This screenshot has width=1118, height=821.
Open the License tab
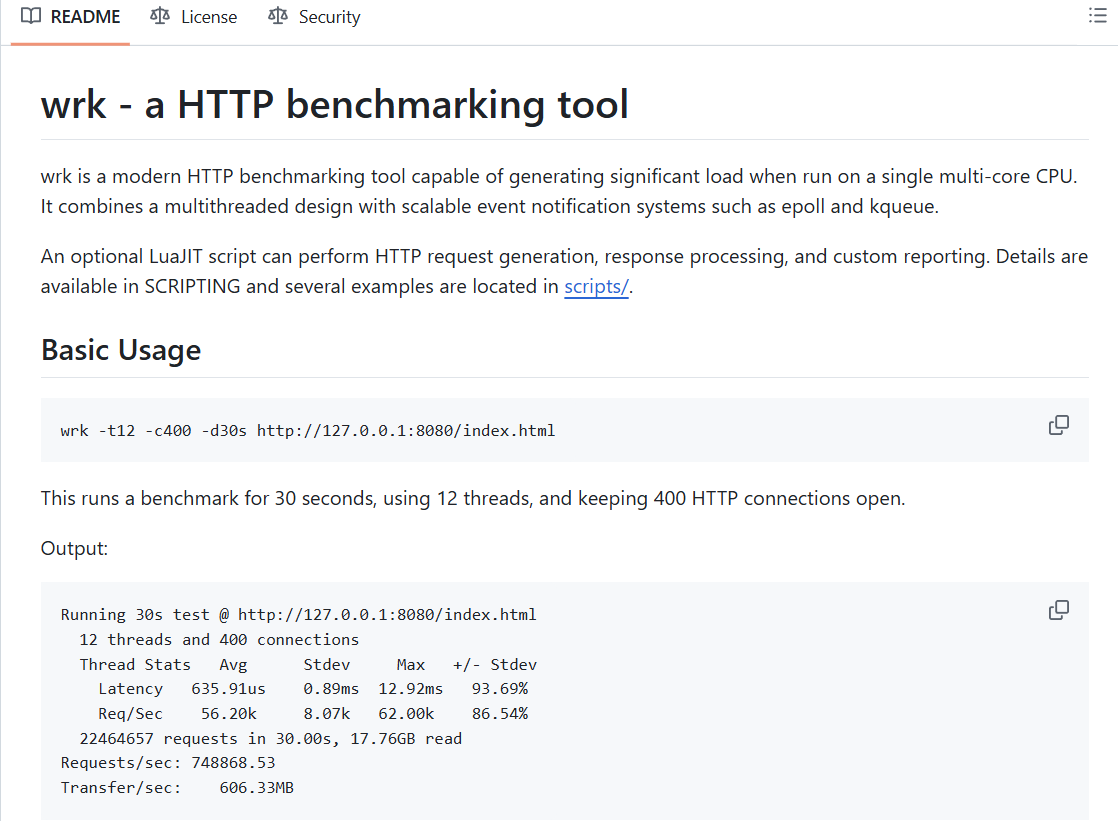(x=208, y=17)
